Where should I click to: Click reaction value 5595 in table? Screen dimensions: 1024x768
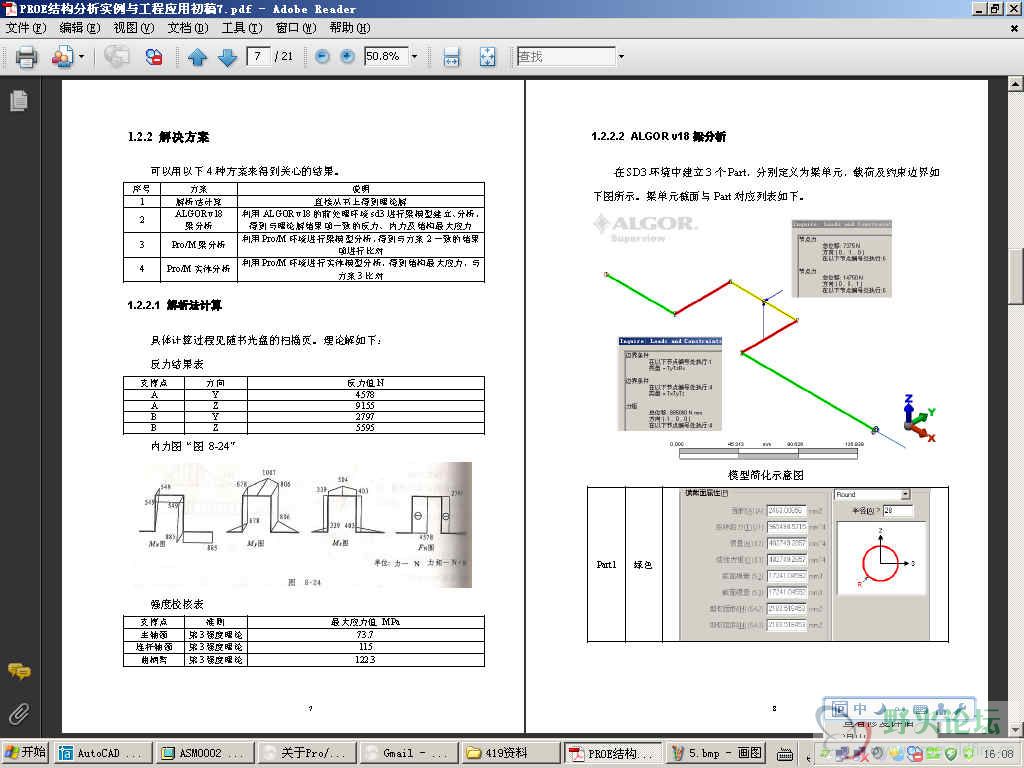point(365,428)
